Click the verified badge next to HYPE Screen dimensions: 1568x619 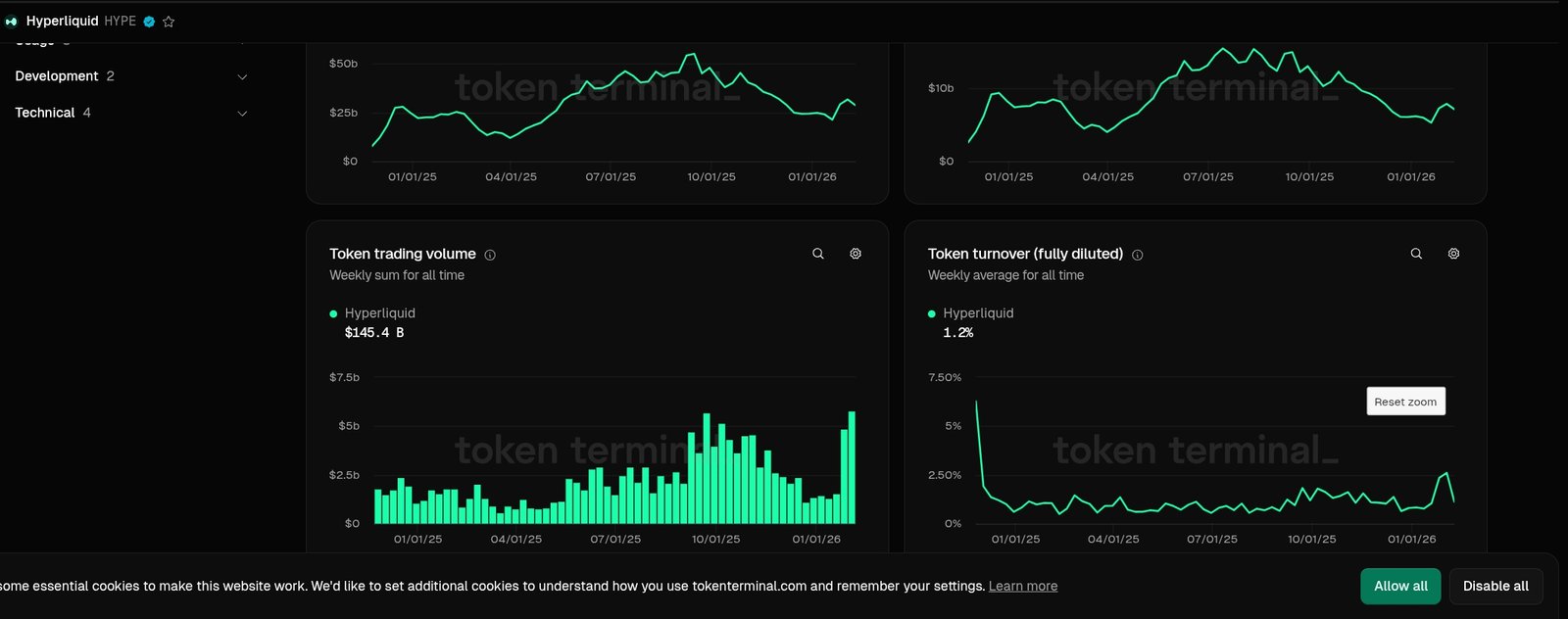[149, 22]
